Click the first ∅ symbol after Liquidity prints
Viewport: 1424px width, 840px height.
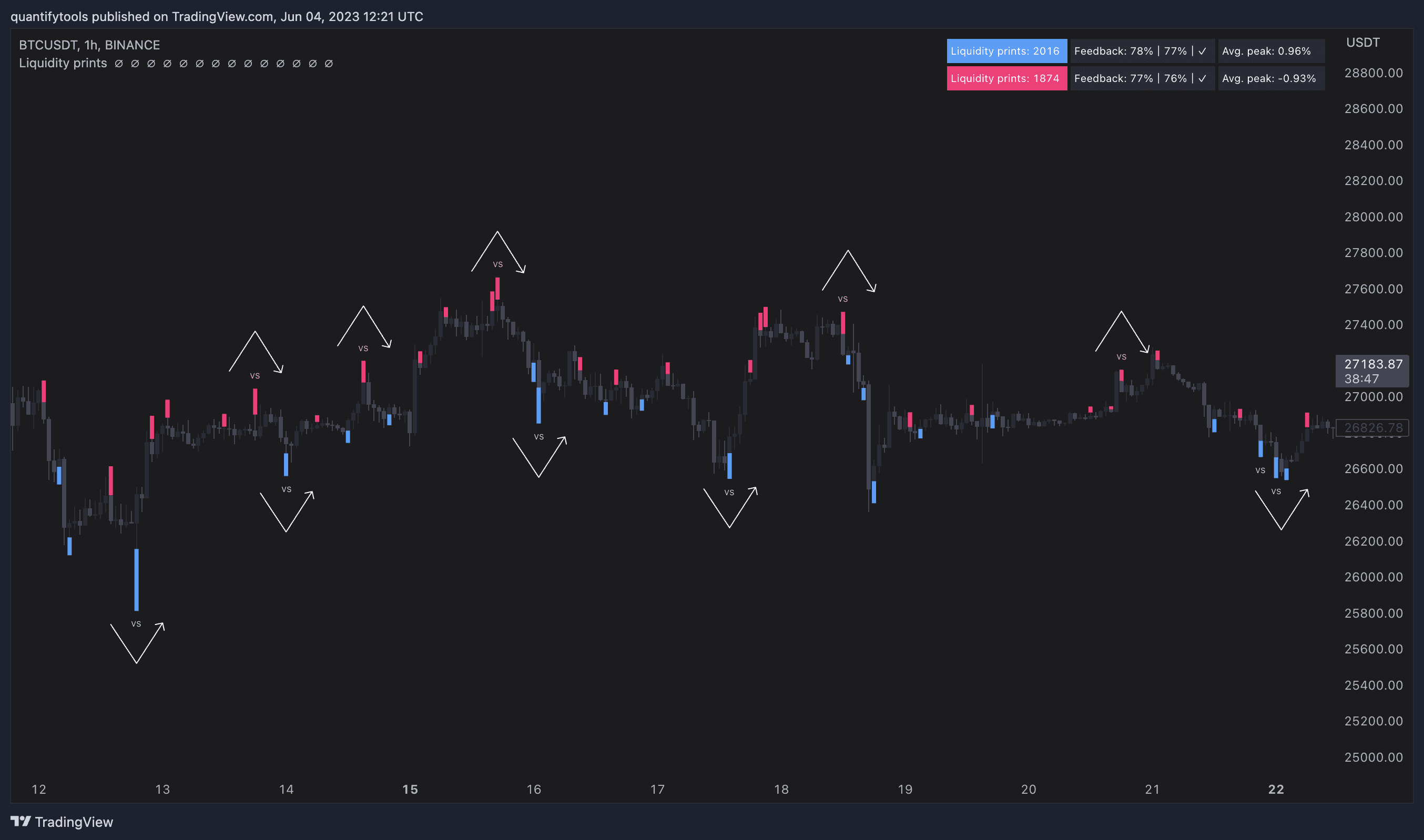click(x=119, y=64)
